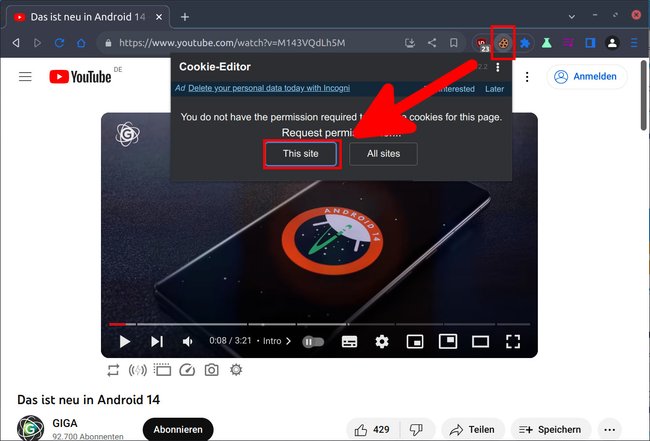Open Cookie-Editor three-dot menu
This screenshot has width=650, height=441.
pyautogui.click(x=497, y=67)
